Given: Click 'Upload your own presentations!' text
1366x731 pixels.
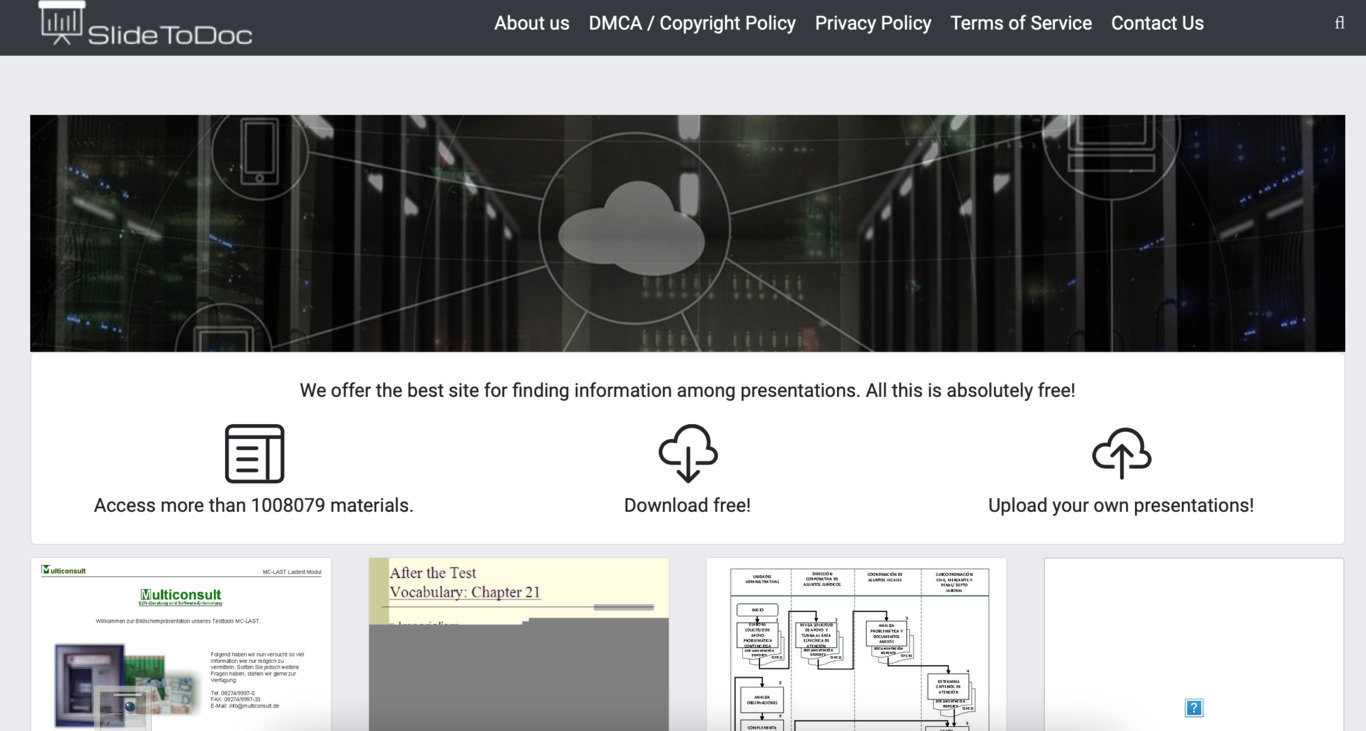Looking at the screenshot, I should [1121, 505].
